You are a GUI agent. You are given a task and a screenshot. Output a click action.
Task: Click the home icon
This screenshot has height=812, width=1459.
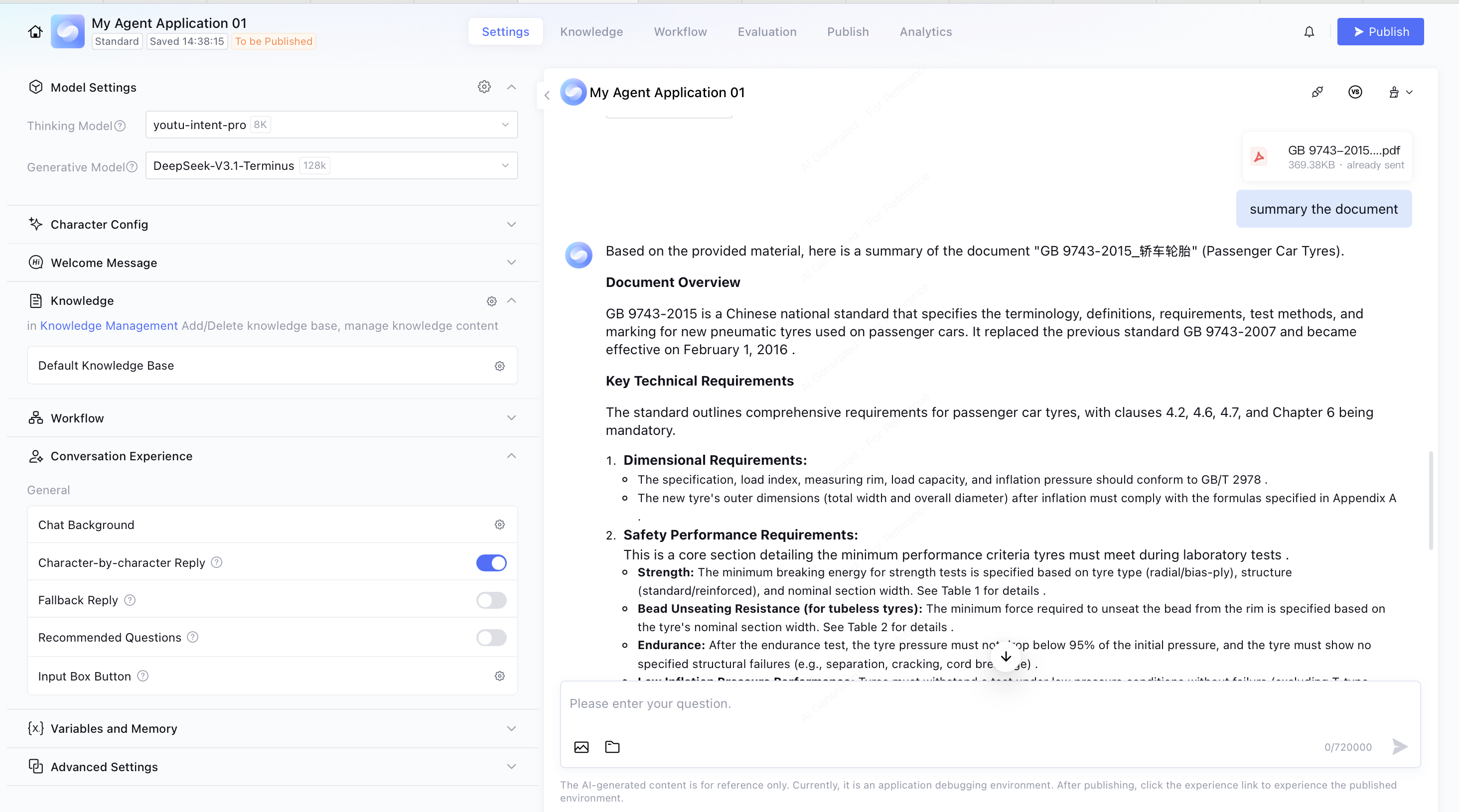[35, 32]
